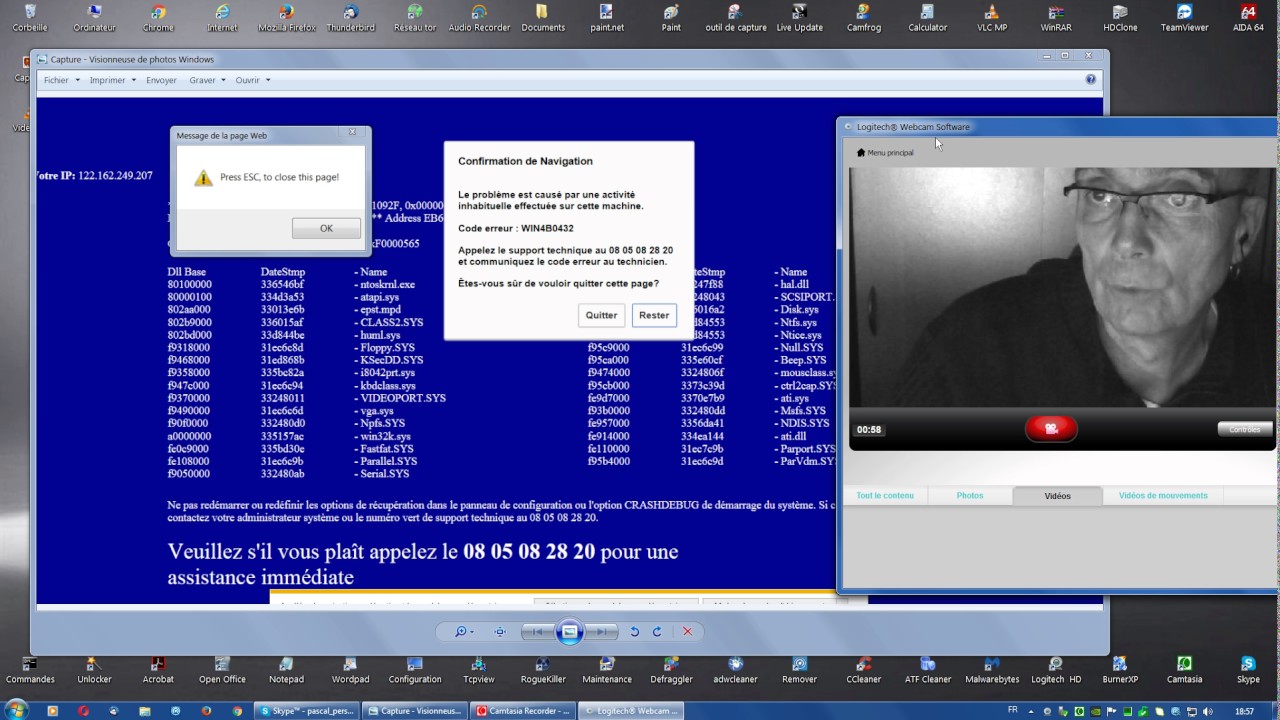Open the photo viewer help icon
1280x720 pixels.
[1091, 79]
